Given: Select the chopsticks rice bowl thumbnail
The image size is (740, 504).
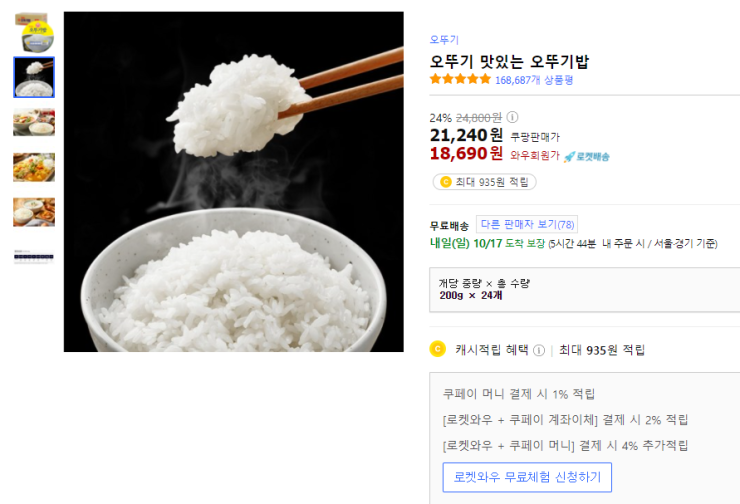Looking at the screenshot, I should (34, 77).
